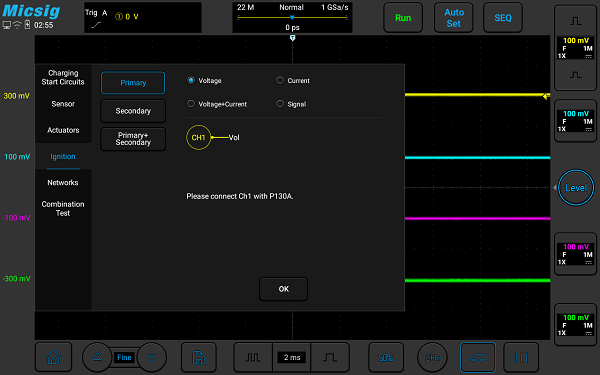Tap the display/screen status icon
The image size is (600, 375).
coord(7,25)
